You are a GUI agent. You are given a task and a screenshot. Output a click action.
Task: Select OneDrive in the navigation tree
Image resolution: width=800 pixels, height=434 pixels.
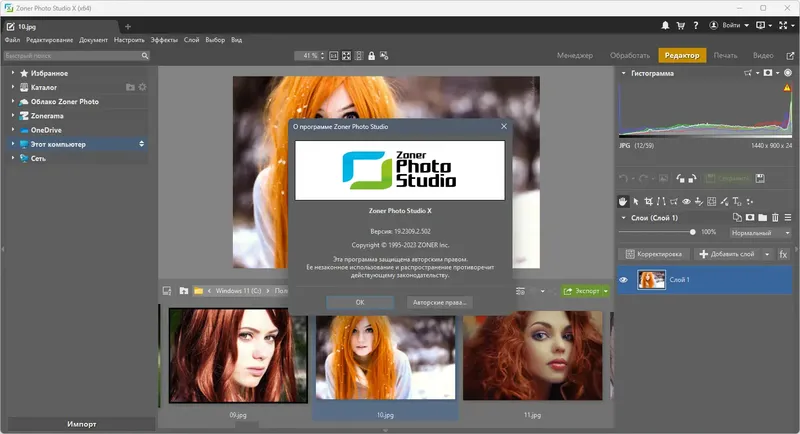click(46, 130)
